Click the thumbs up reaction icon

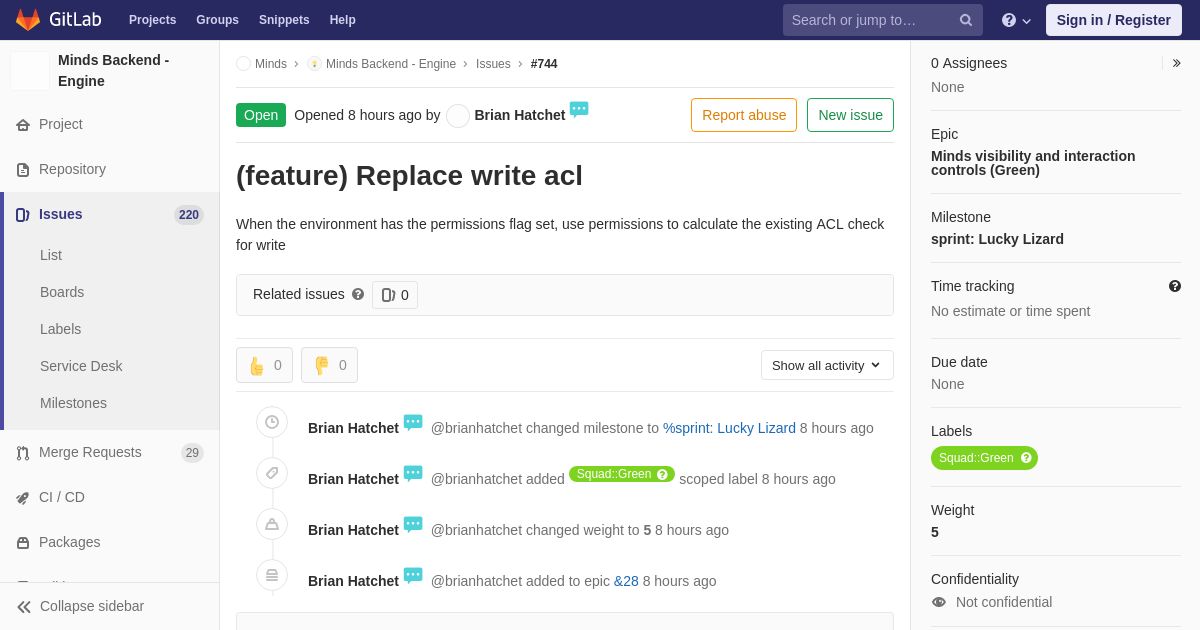click(257, 366)
